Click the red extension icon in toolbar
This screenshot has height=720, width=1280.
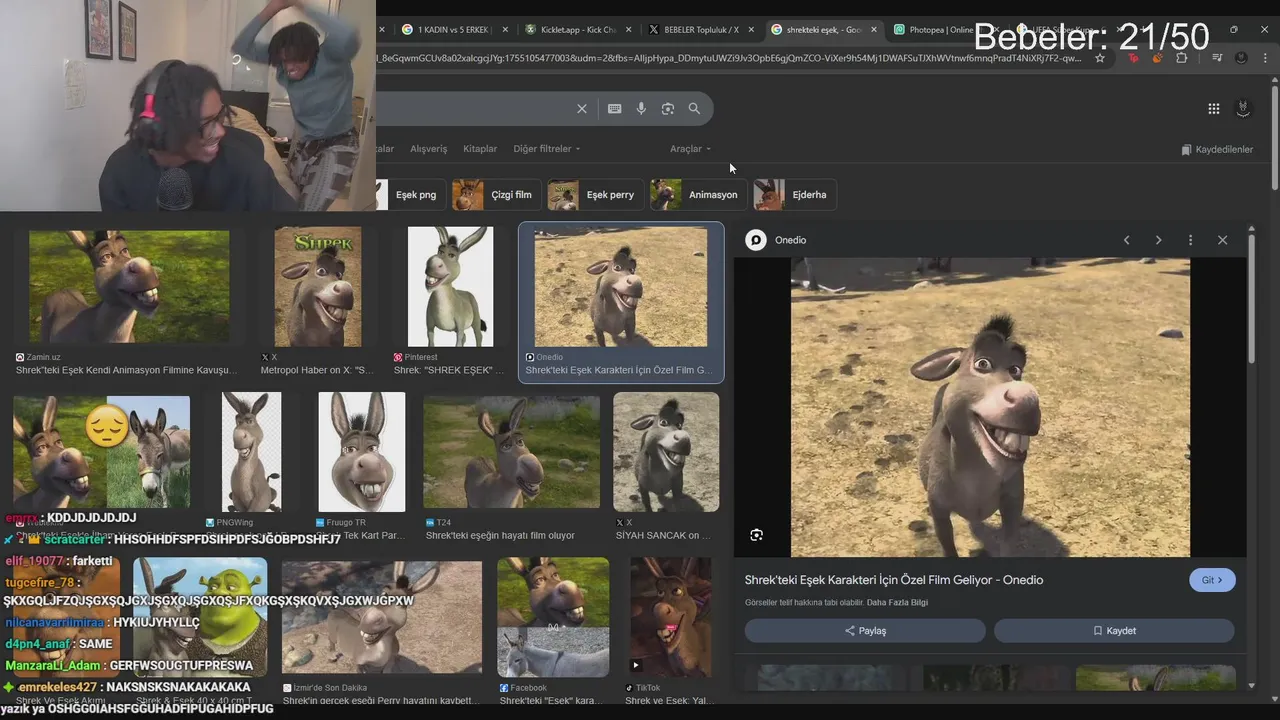pos(1133,58)
